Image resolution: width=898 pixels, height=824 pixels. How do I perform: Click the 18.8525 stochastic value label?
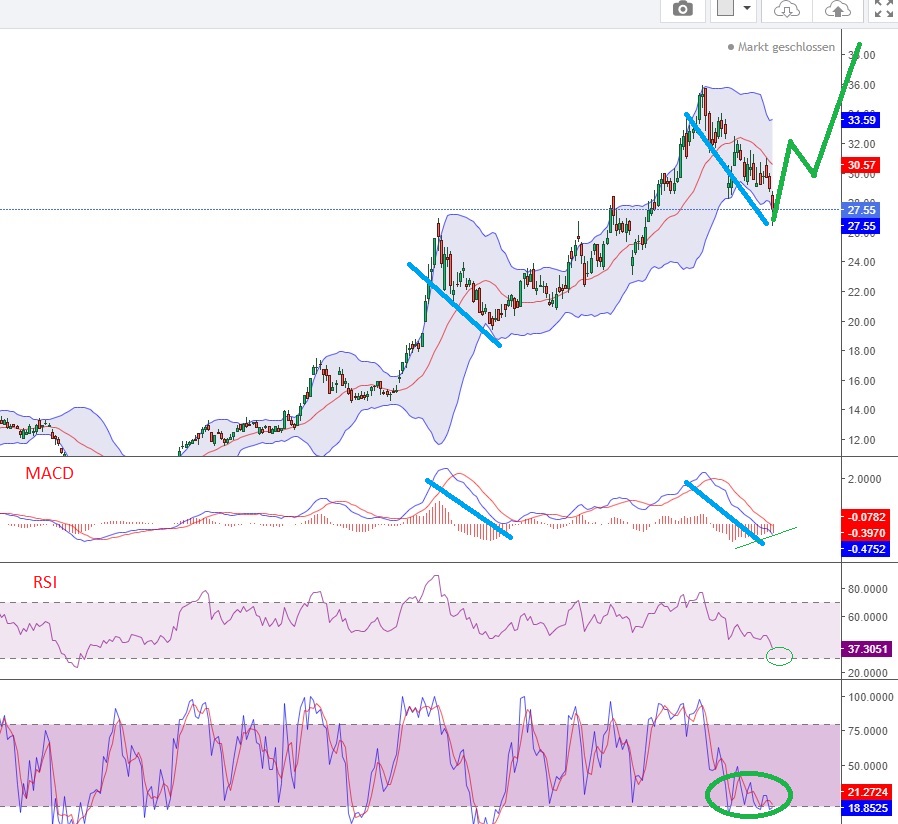click(867, 808)
